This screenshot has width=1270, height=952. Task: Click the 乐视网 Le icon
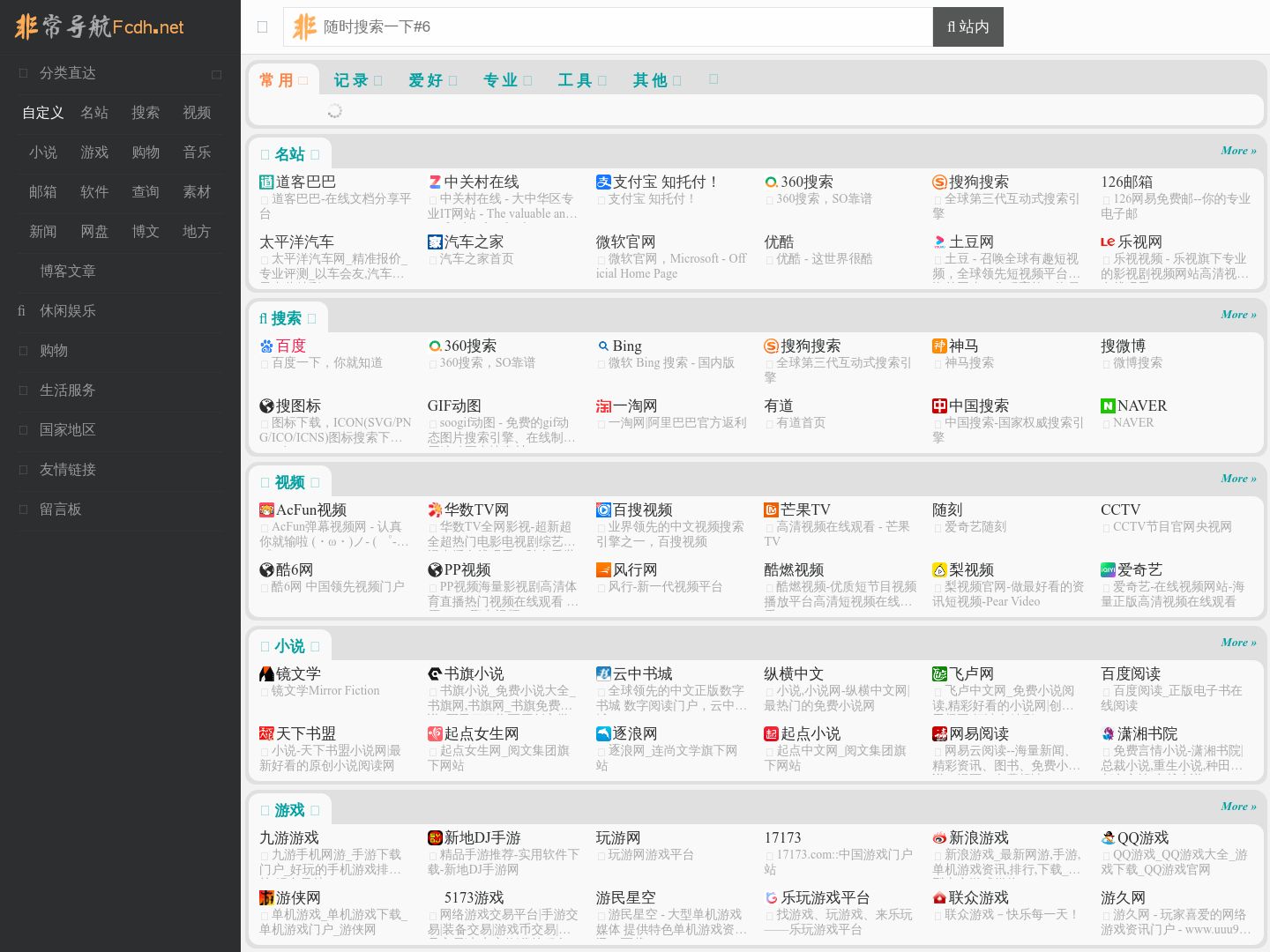click(x=1108, y=242)
